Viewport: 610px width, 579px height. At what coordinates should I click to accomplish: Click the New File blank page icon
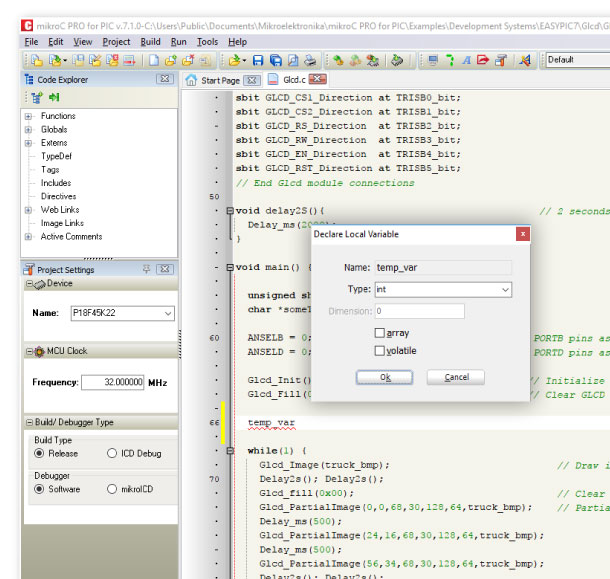tap(154, 60)
